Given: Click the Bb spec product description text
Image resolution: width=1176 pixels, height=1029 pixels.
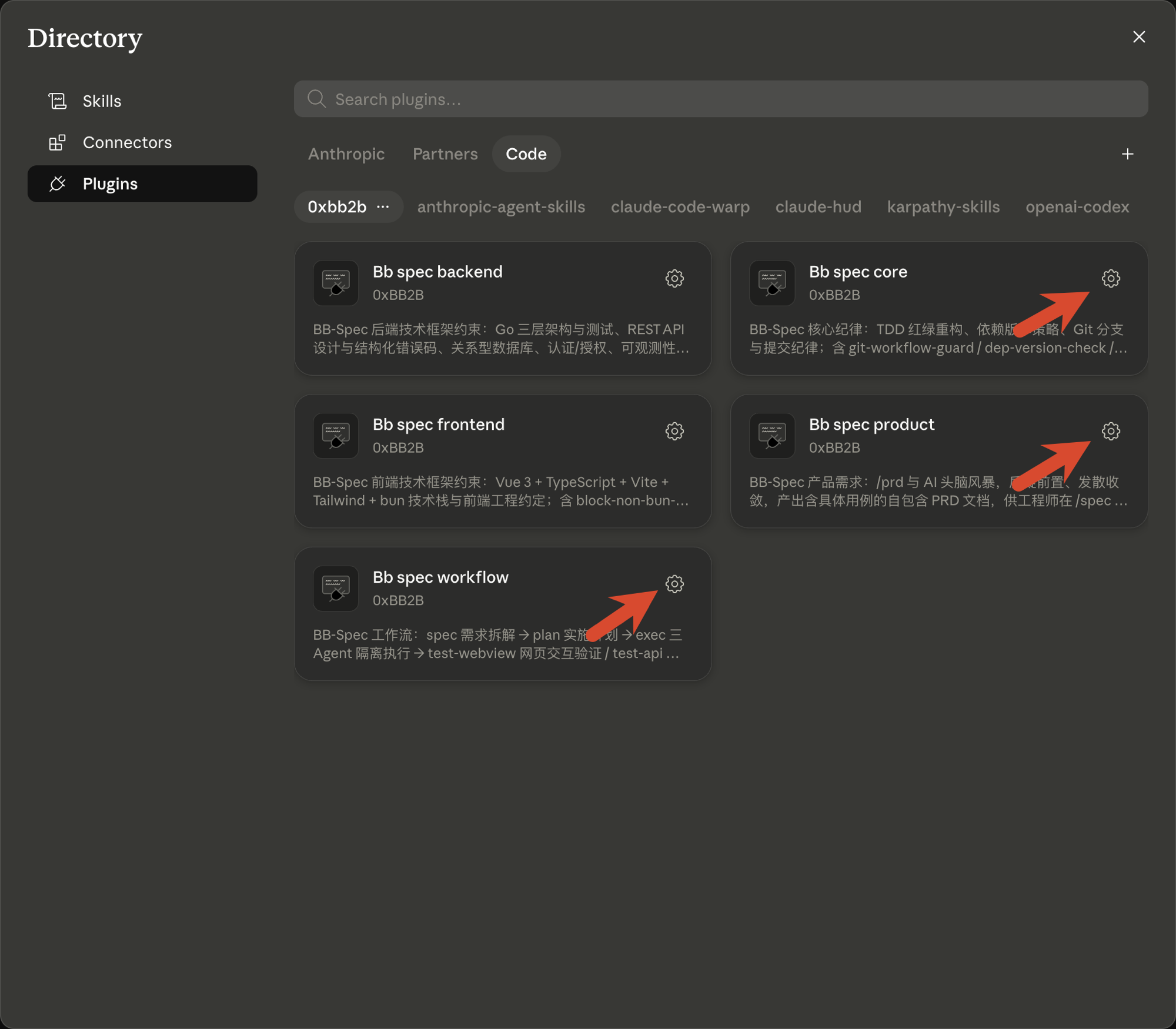Looking at the screenshot, I should (938, 492).
